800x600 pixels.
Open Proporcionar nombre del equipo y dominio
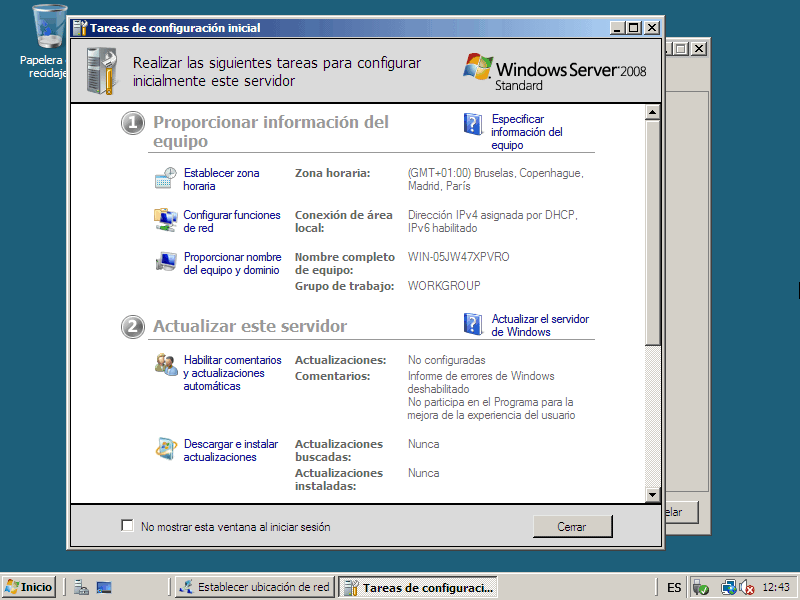[x=232, y=263]
